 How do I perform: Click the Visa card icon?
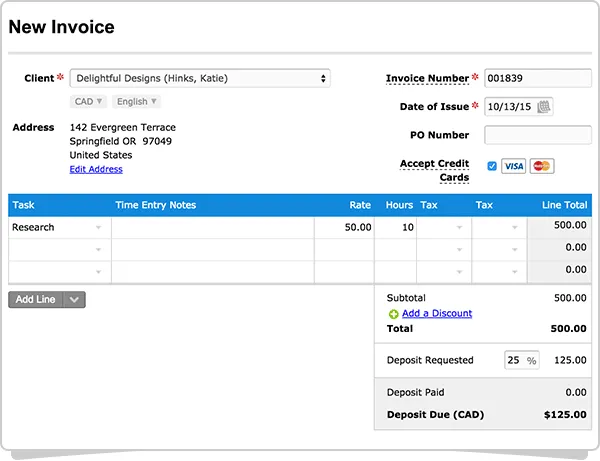(513, 166)
